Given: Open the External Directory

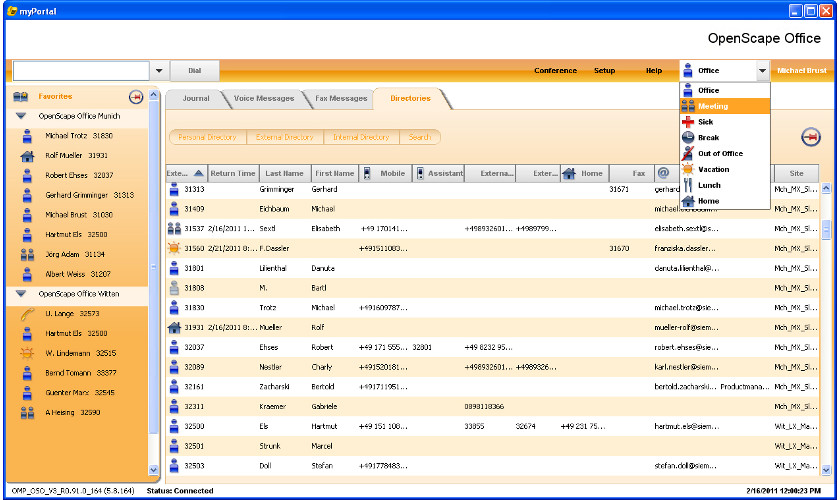Looking at the screenshot, I should [x=284, y=137].
